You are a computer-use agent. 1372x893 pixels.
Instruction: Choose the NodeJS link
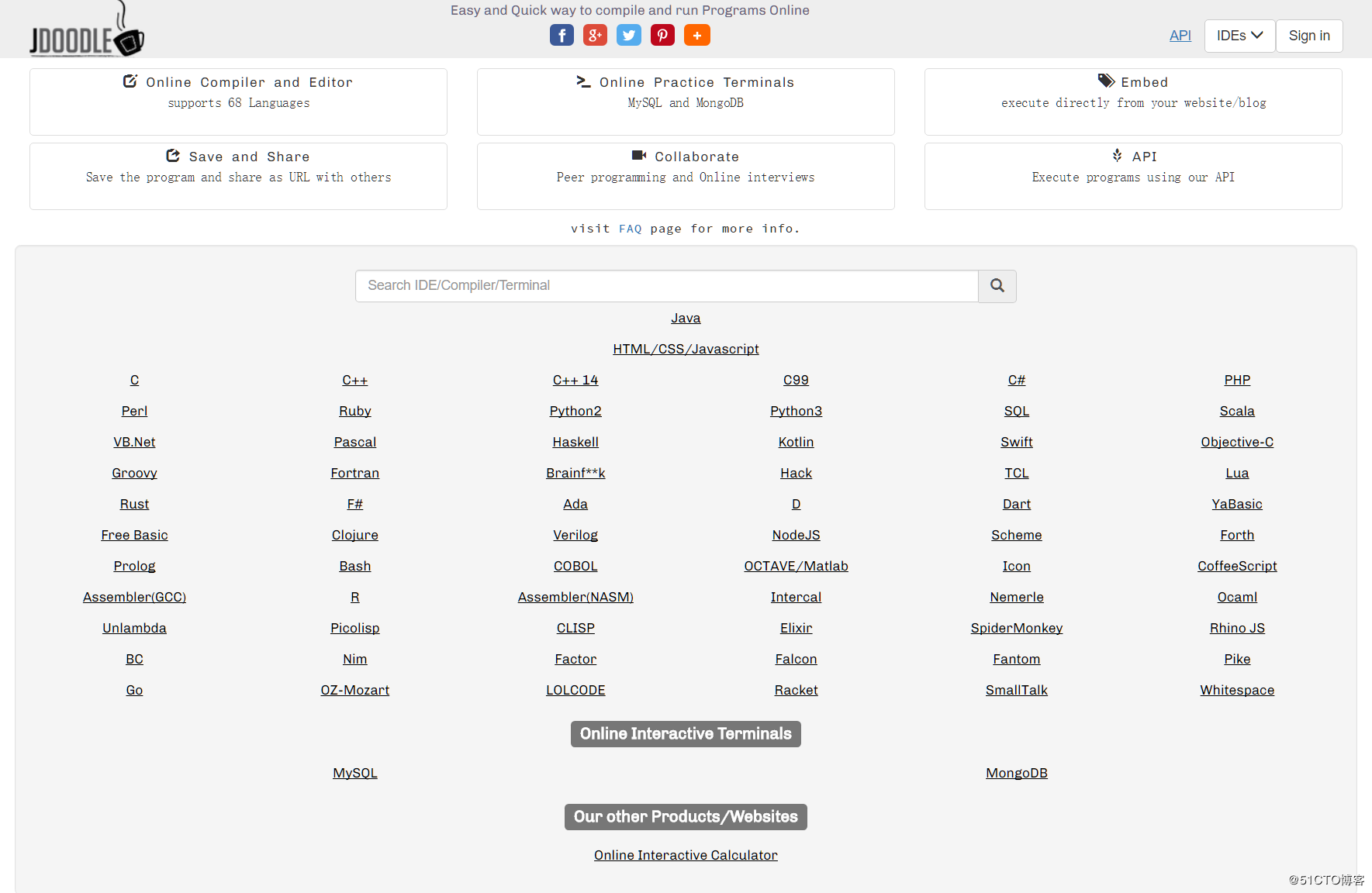tap(796, 535)
